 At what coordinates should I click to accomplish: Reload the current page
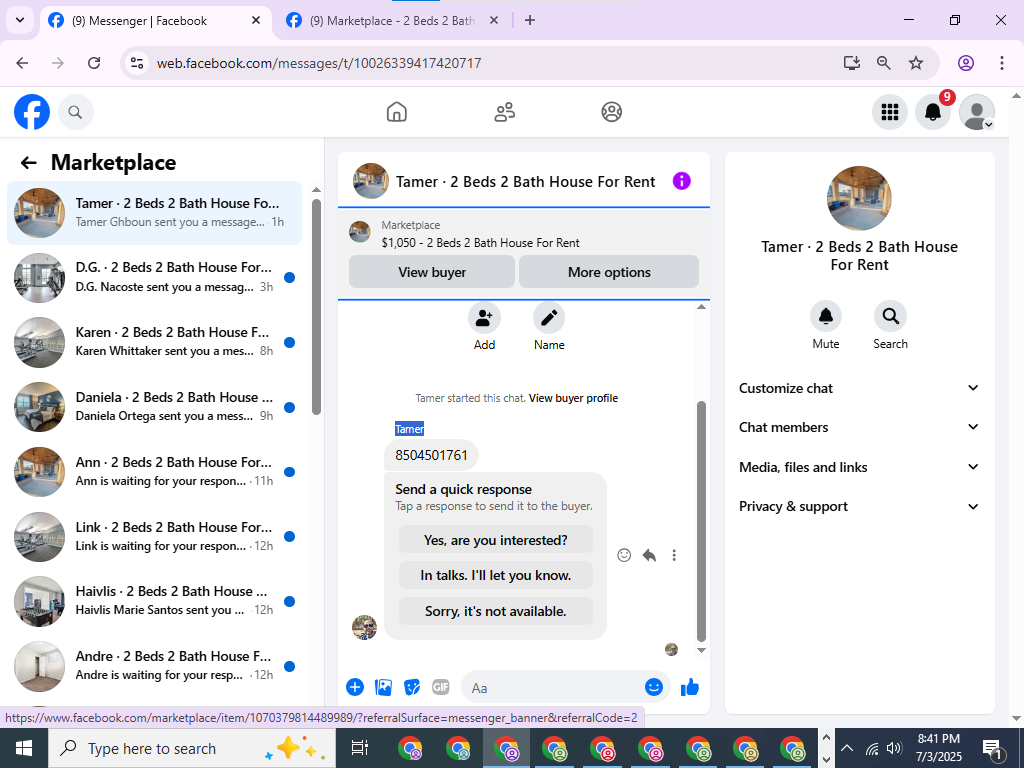click(94, 63)
